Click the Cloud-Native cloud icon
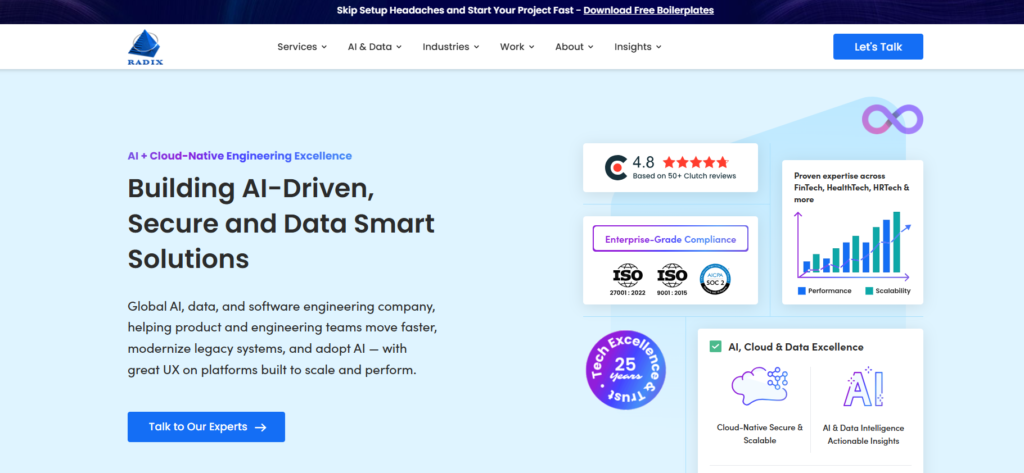1024x473 pixels. click(759, 386)
